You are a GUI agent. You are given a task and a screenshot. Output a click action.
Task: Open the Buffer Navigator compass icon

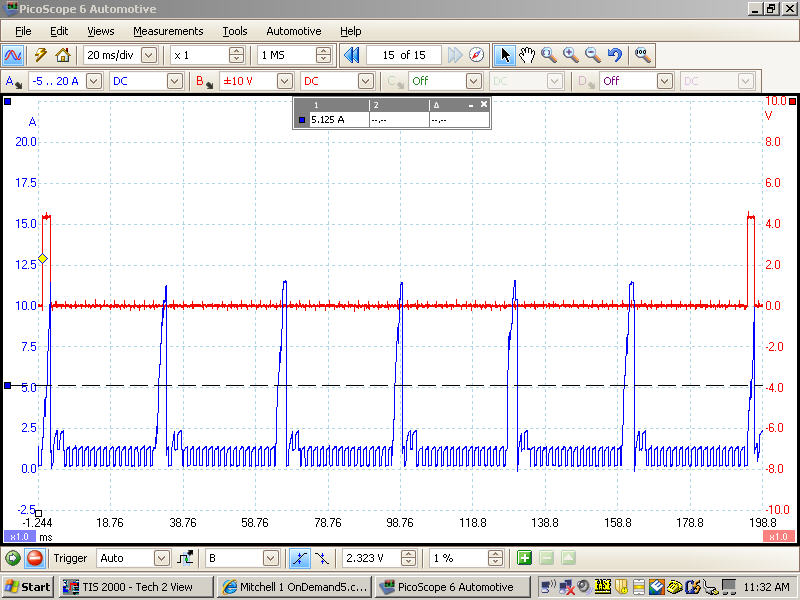[477, 55]
